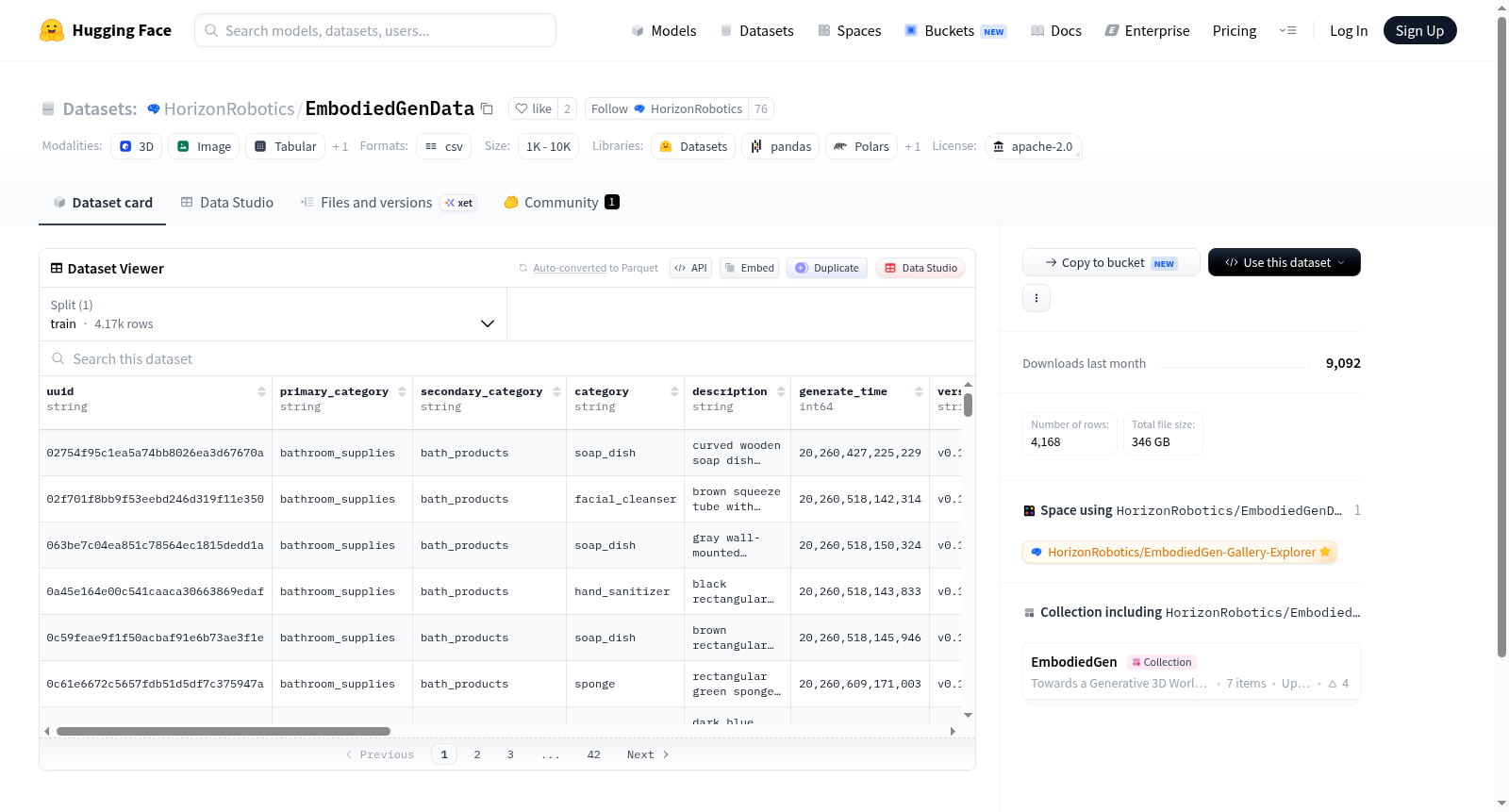Go to Spaces in top navigation
Screen dimensions: 1509x812
coord(849,30)
